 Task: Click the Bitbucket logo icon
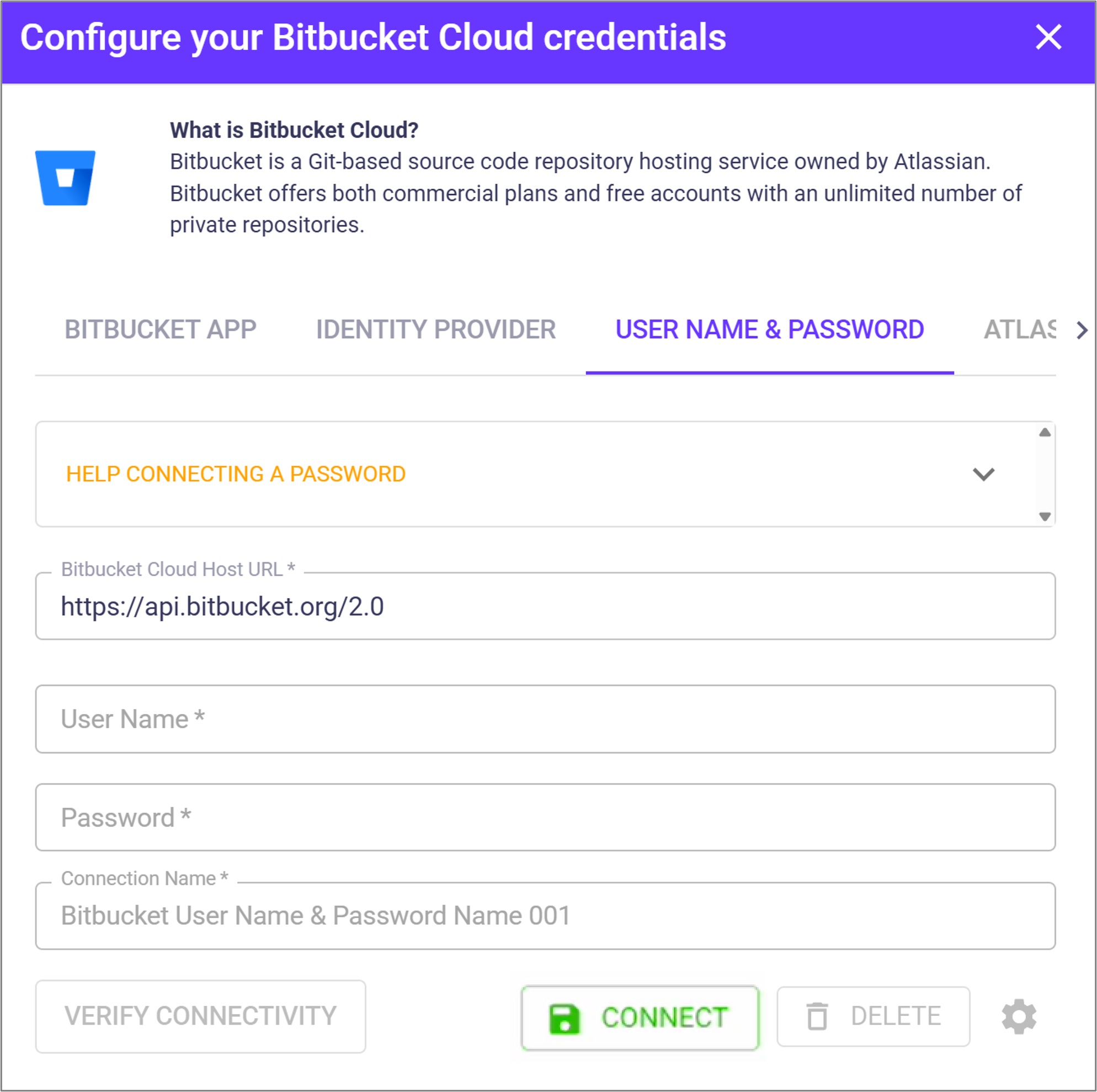coord(65,178)
